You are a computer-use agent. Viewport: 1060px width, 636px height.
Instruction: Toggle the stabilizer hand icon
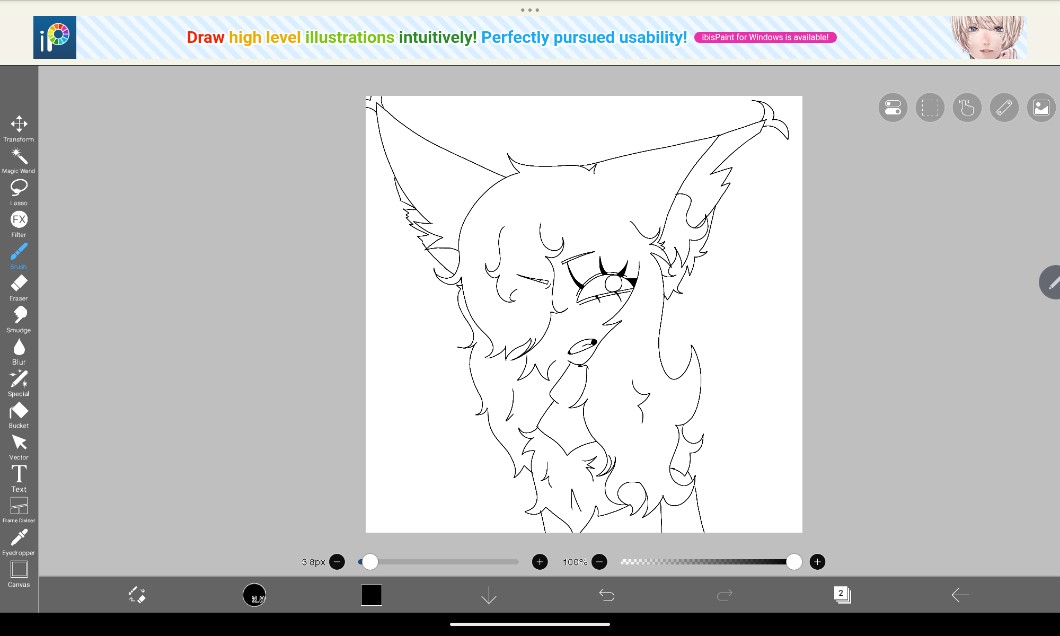(966, 108)
